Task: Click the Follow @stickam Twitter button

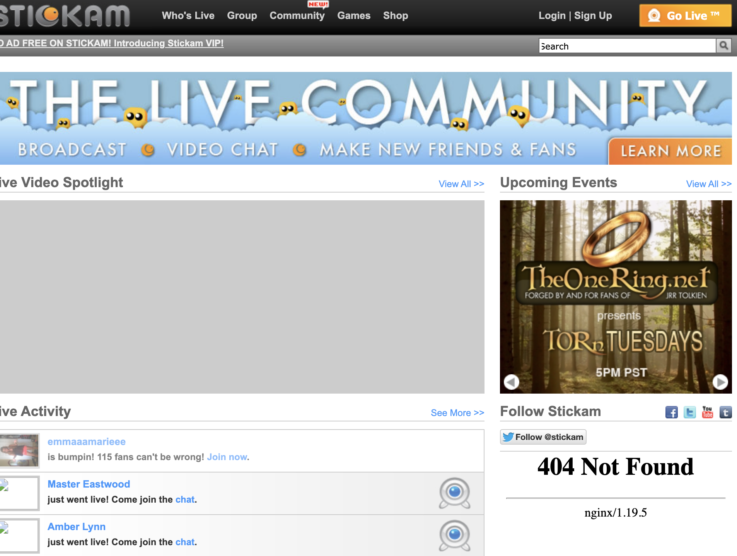Action: (544, 437)
